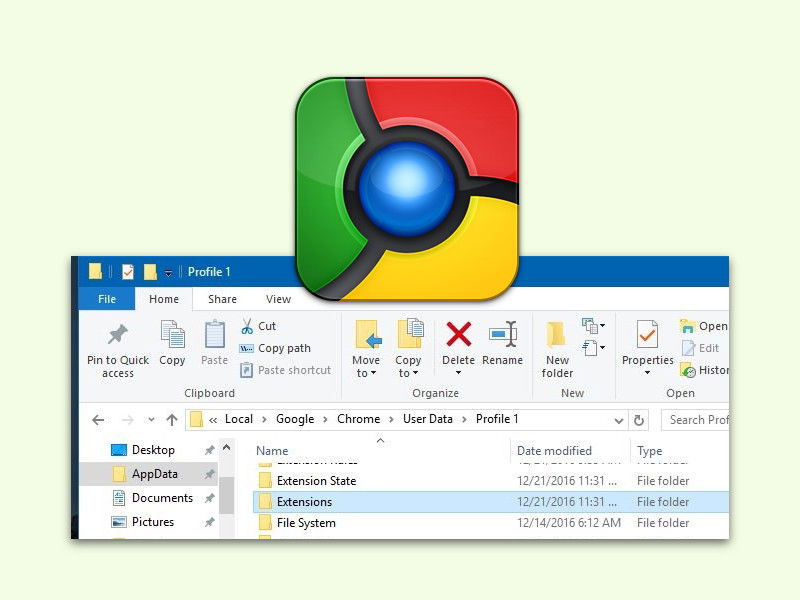Go up one folder level
This screenshot has width=800, height=600.
click(x=172, y=420)
